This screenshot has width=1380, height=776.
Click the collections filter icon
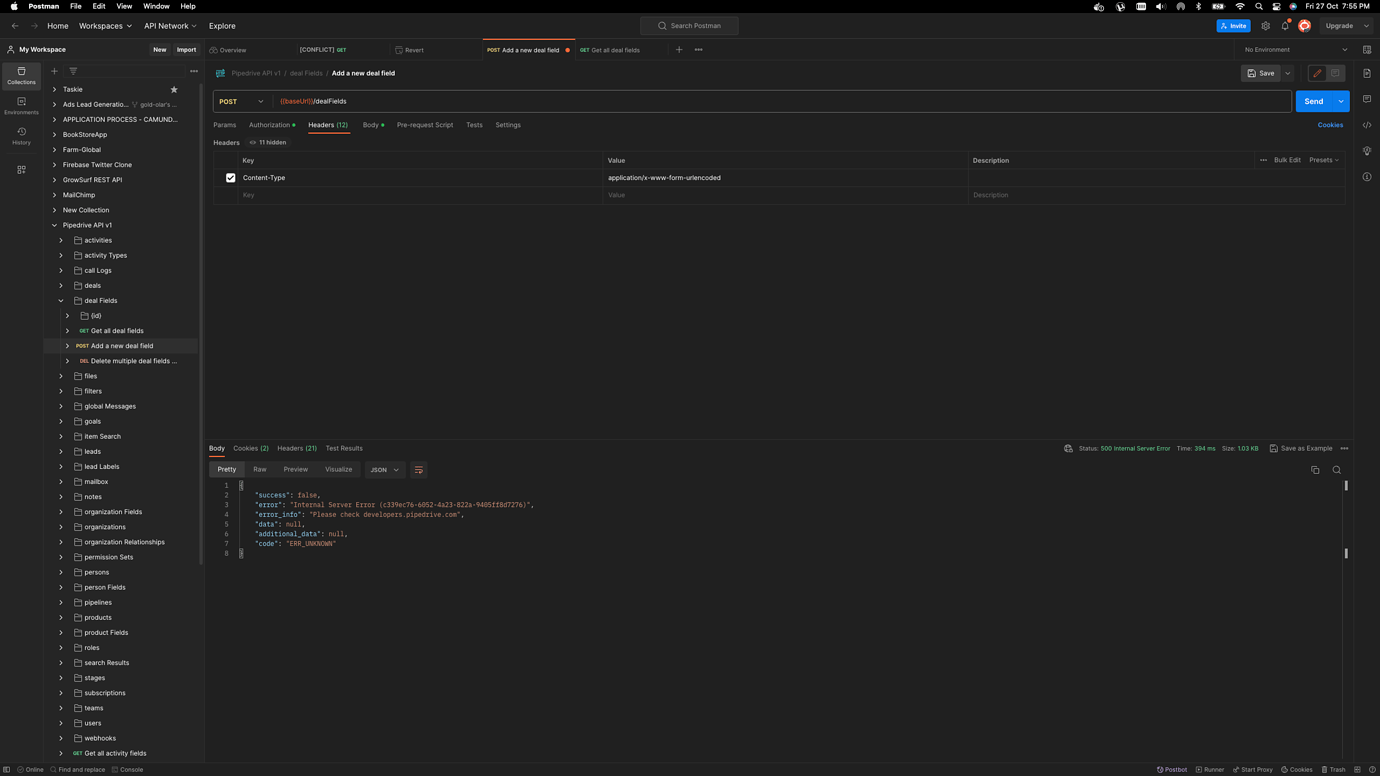pos(73,71)
